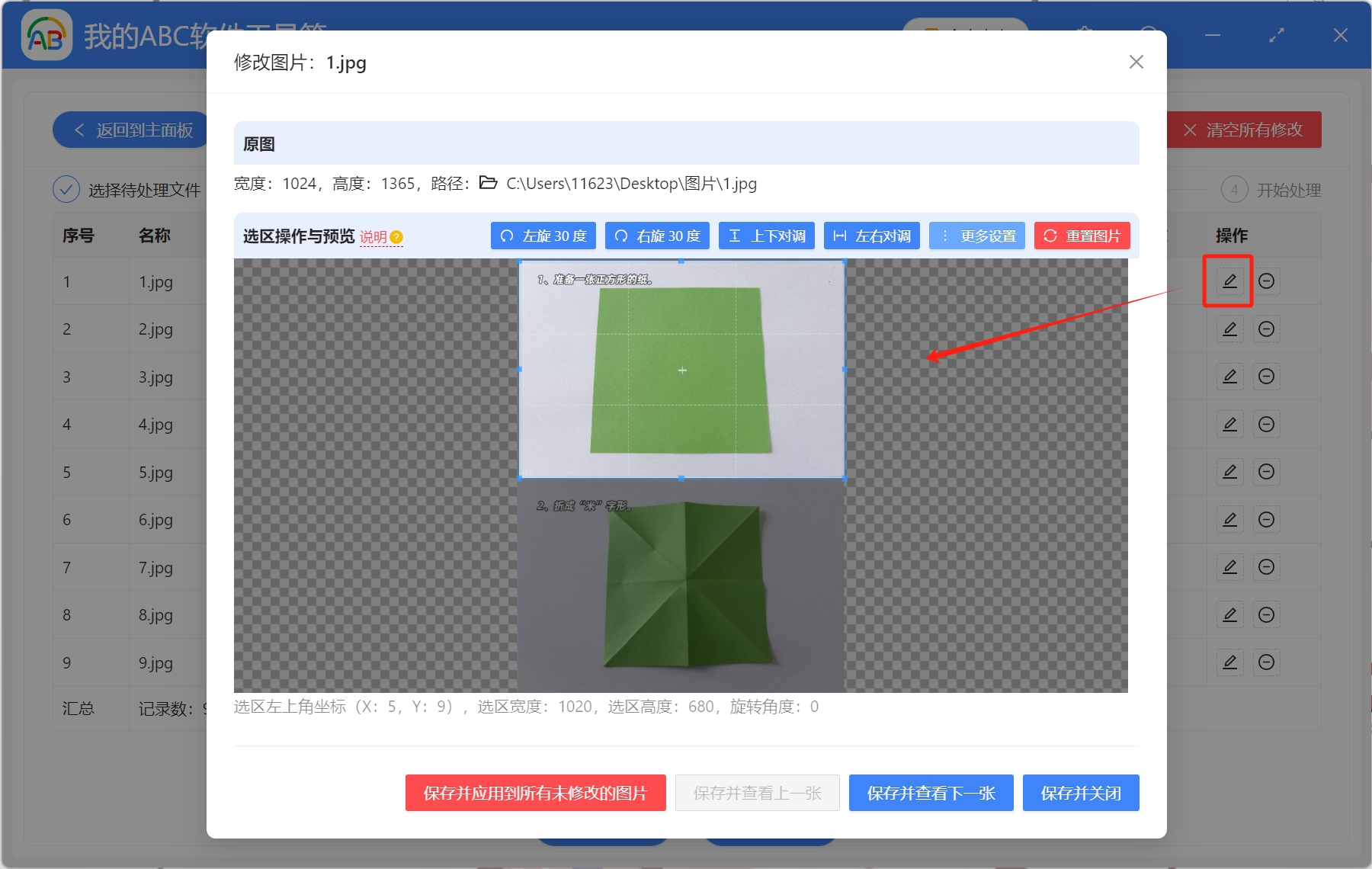Rotate the image left 30 degrees
1372x869 pixels.
[x=543, y=236]
